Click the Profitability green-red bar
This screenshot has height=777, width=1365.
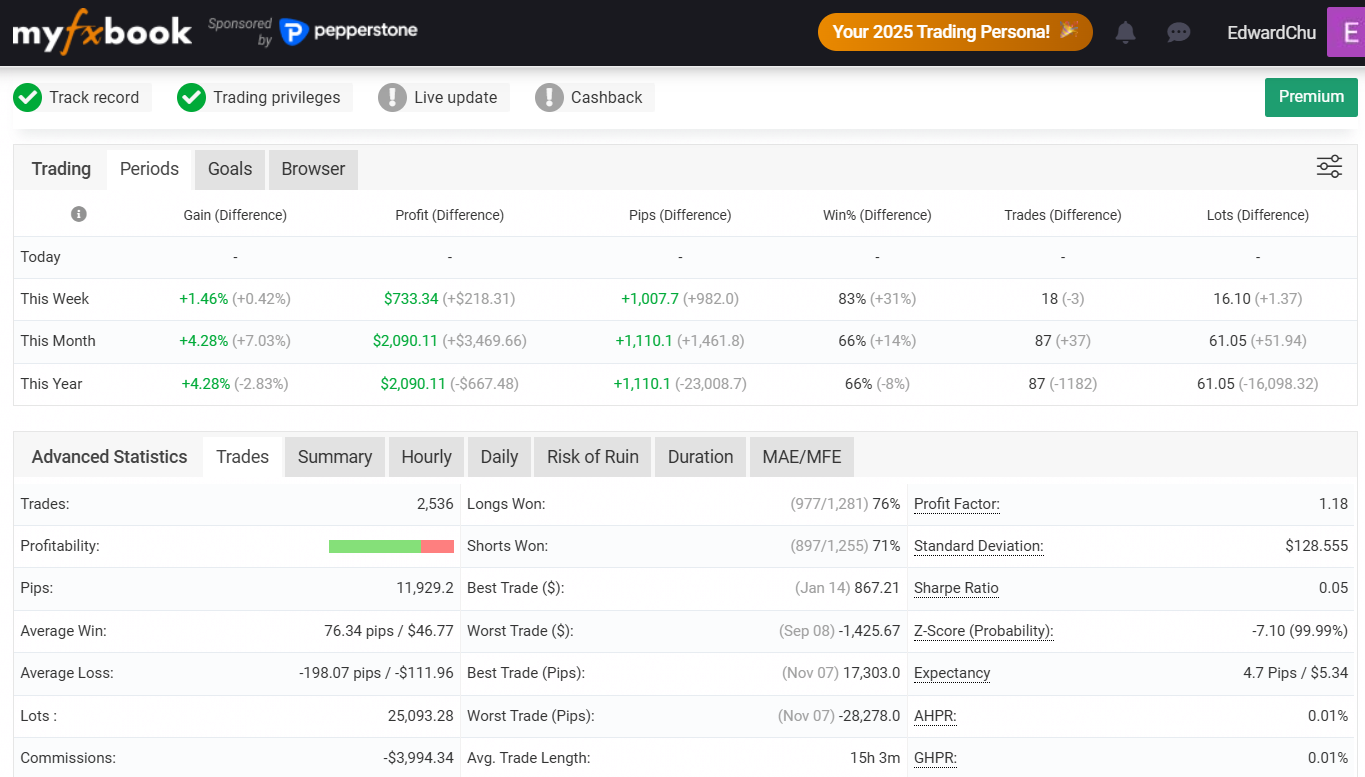coord(391,546)
